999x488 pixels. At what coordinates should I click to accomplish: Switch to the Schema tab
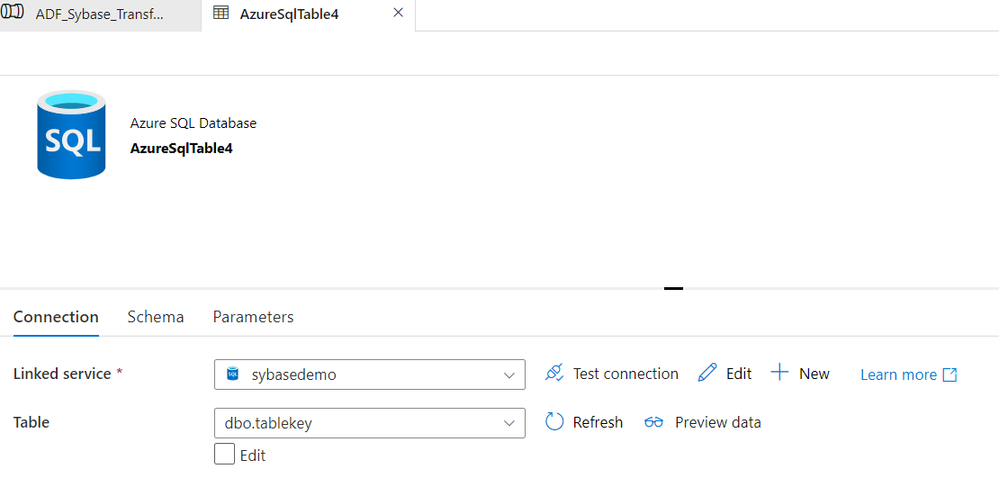click(155, 316)
